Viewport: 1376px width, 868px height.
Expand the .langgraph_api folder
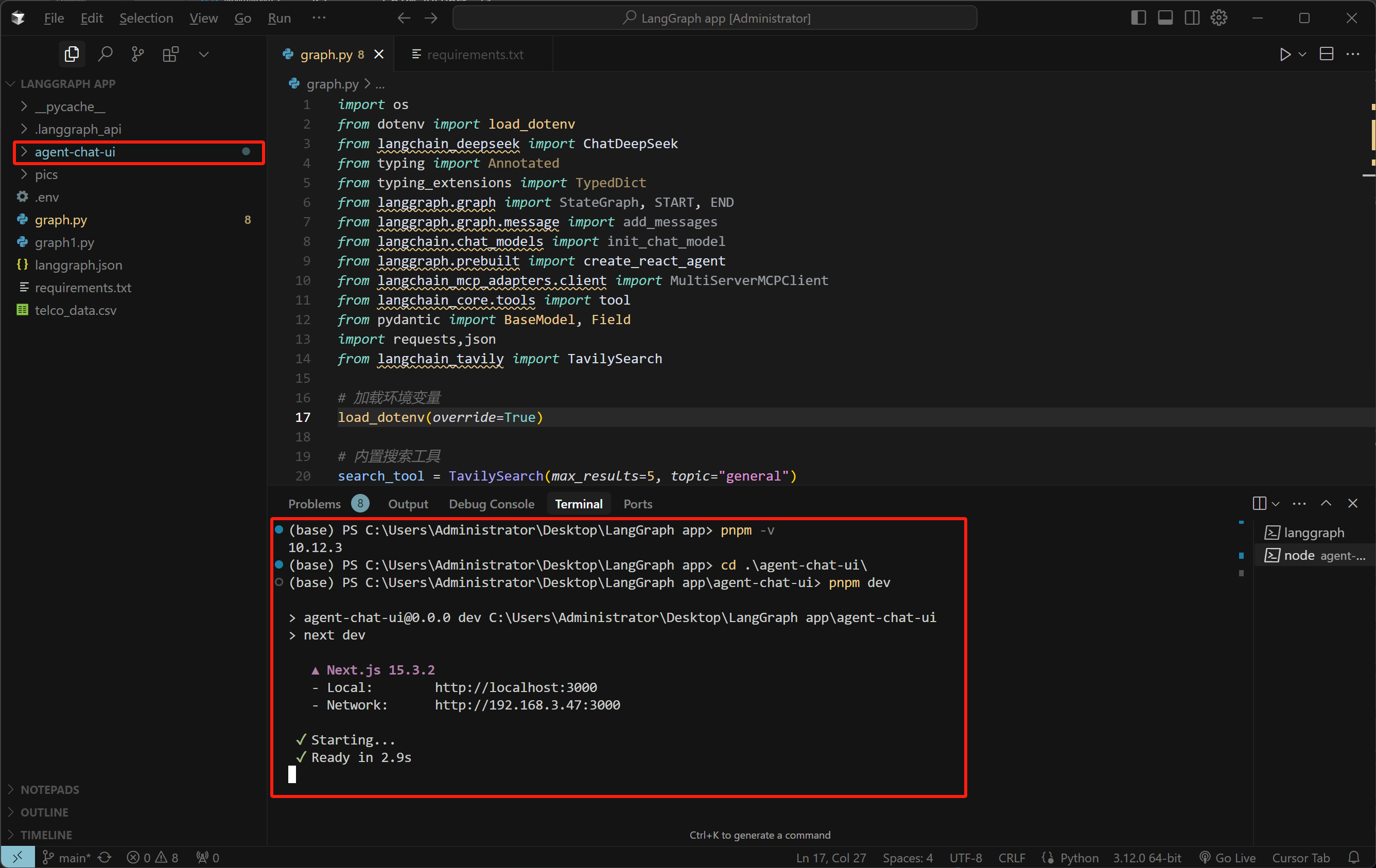point(134,129)
